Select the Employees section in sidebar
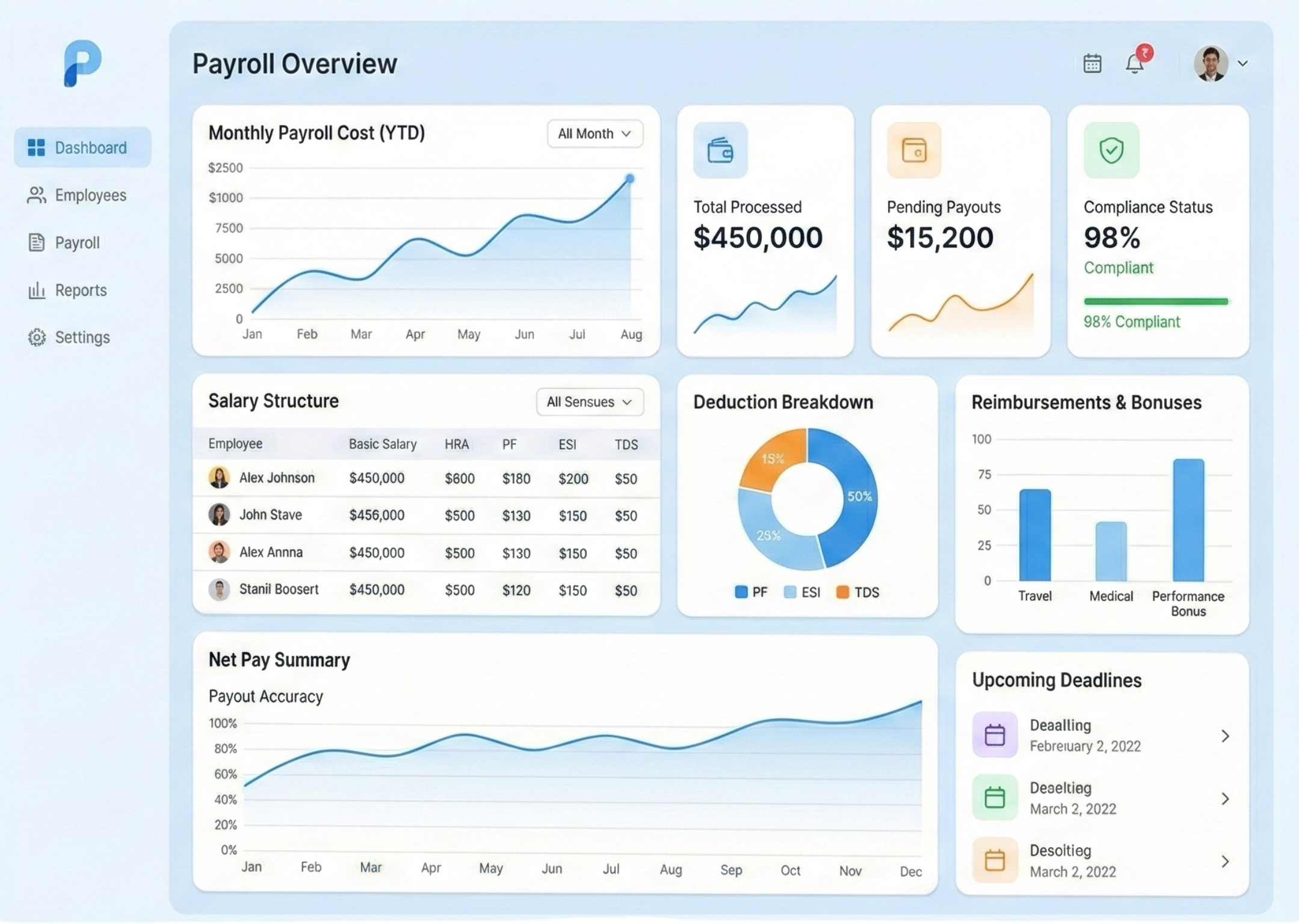This screenshot has height=924, width=1299. (90, 195)
